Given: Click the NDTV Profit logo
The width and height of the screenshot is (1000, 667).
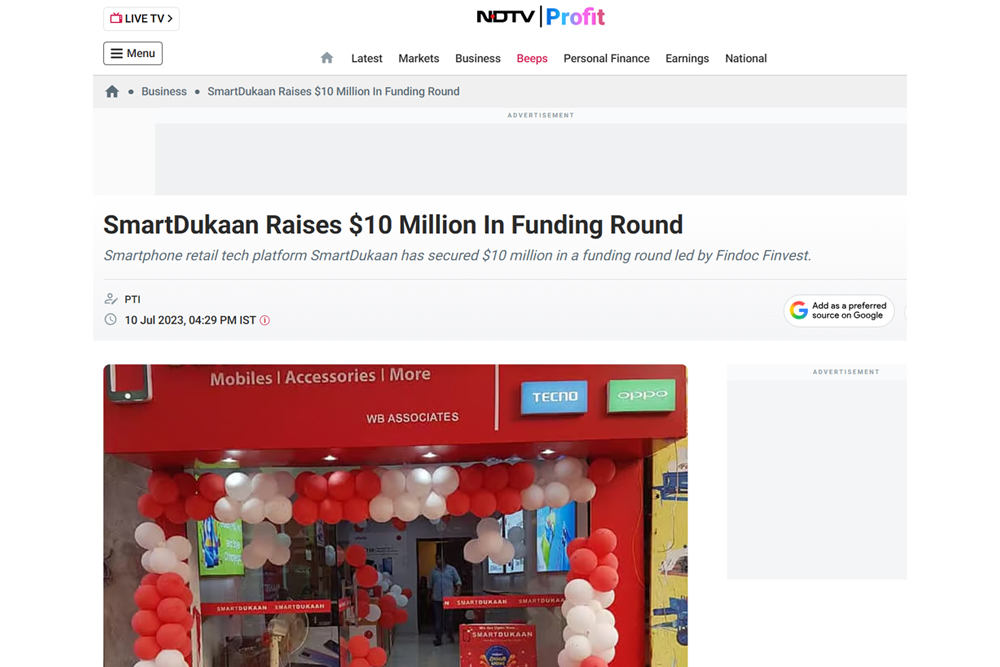Looking at the screenshot, I should point(541,17).
